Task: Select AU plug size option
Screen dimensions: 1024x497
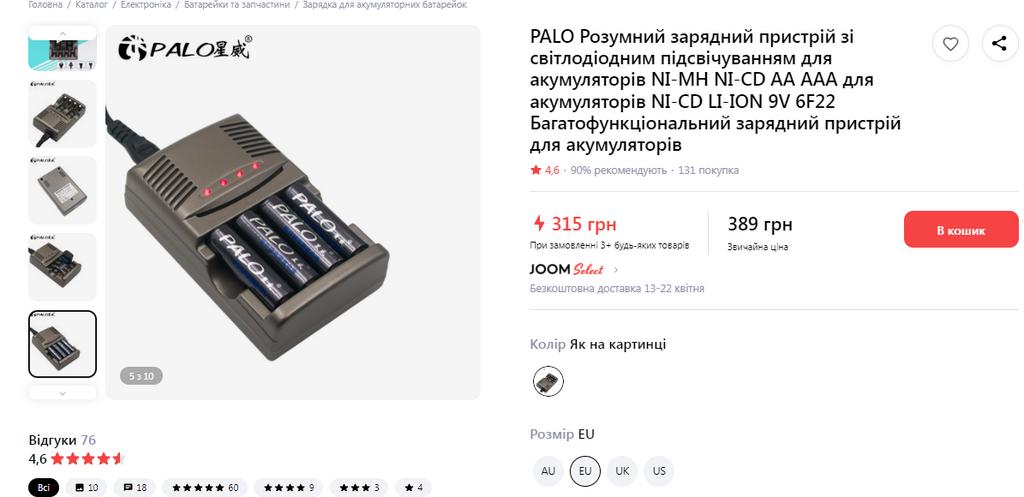Action: point(548,470)
